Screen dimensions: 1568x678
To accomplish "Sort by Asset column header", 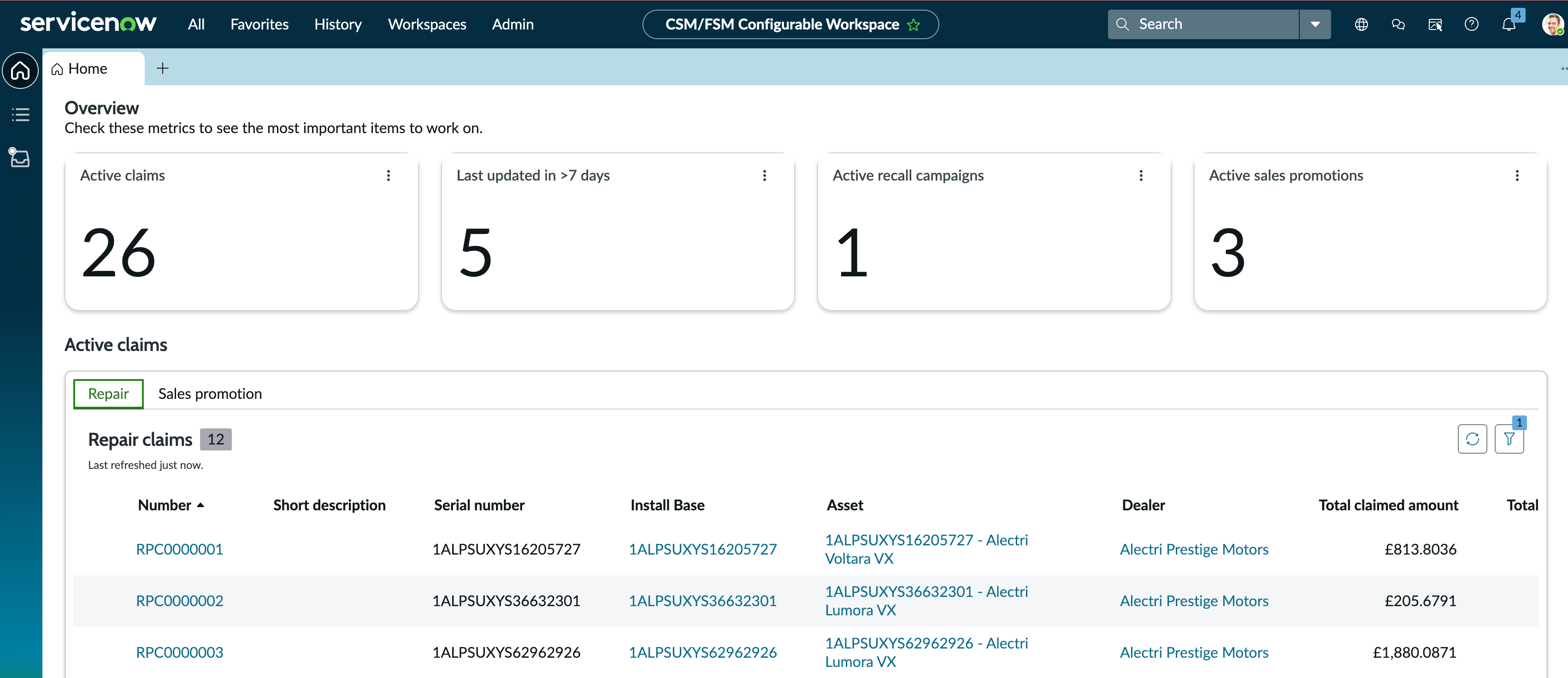I will click(845, 505).
